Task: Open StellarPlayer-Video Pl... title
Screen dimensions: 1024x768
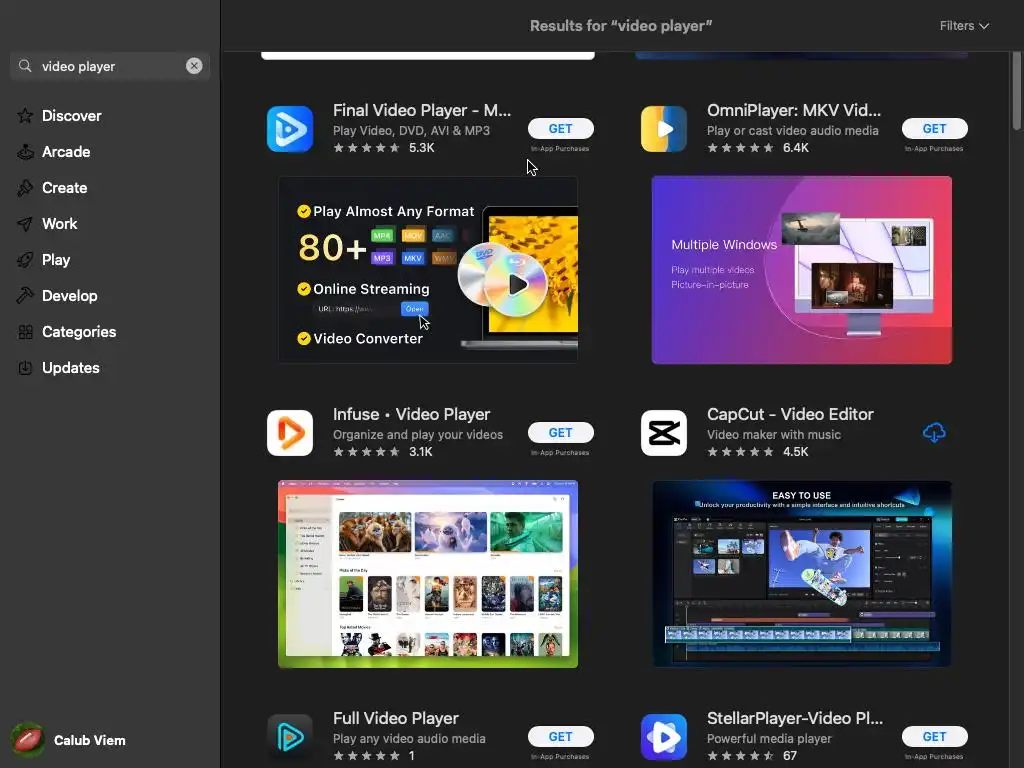Action: pos(795,718)
